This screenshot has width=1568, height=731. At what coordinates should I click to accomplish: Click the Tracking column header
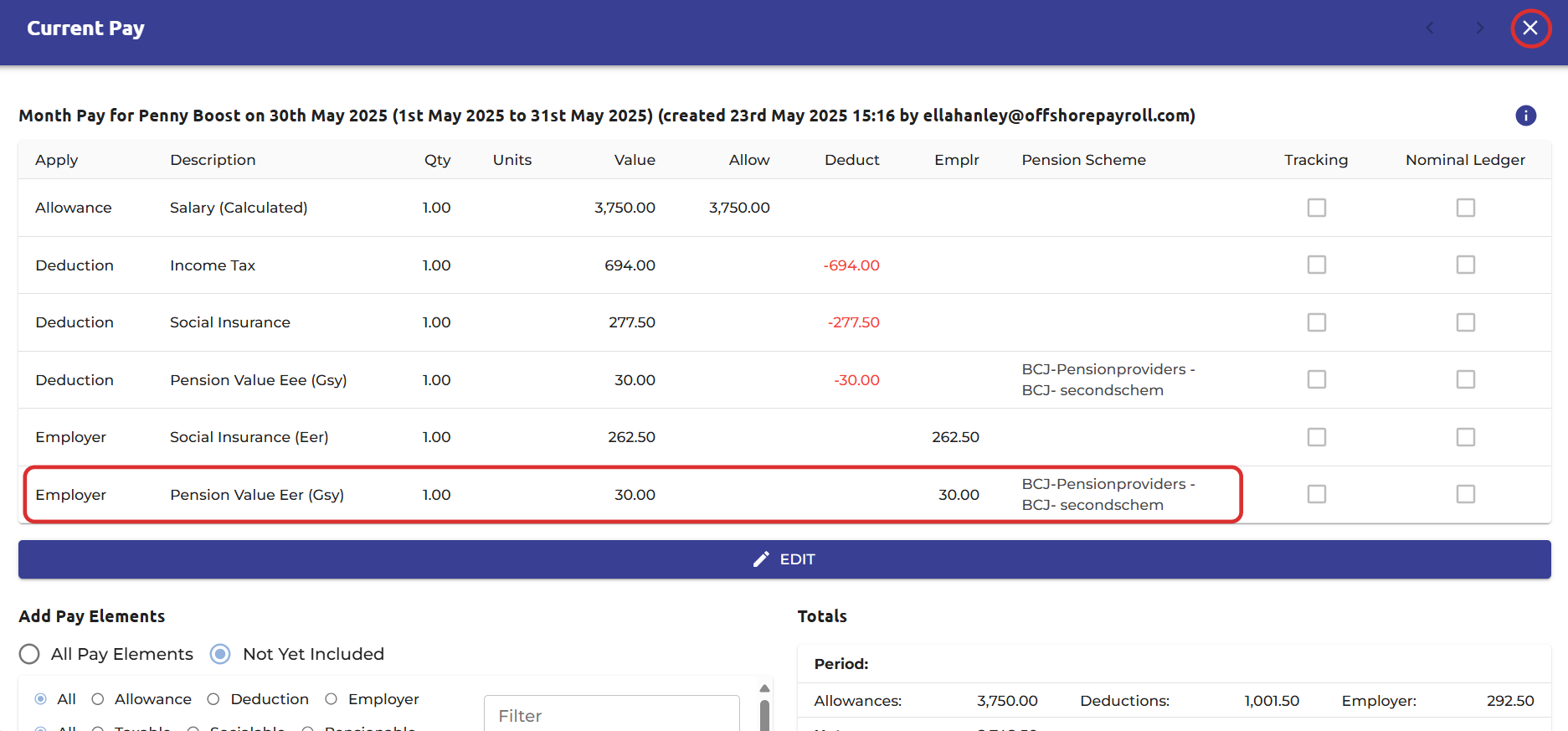tap(1316, 160)
